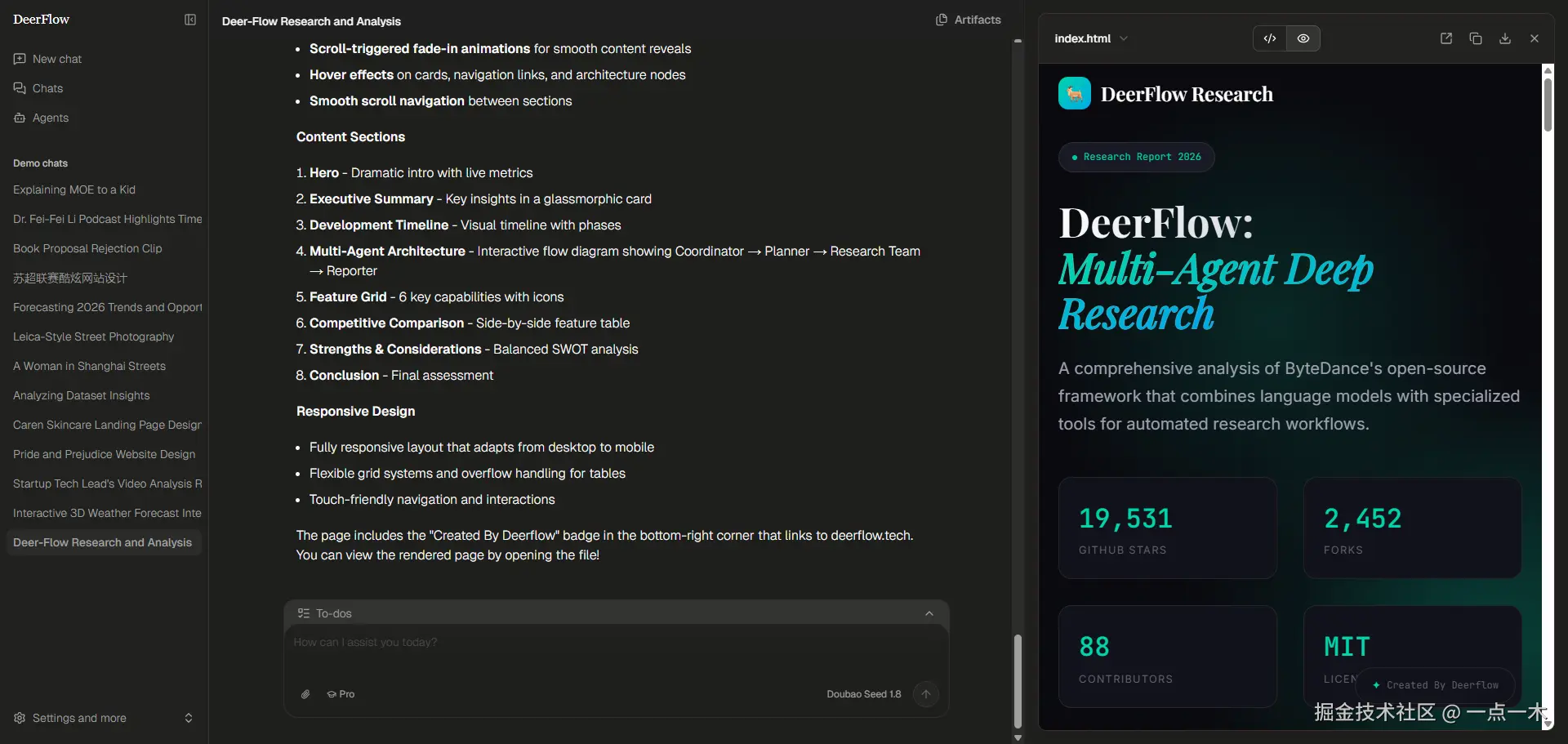Click the New chat compose icon
Screen dimensions: 1568x744
point(20,59)
